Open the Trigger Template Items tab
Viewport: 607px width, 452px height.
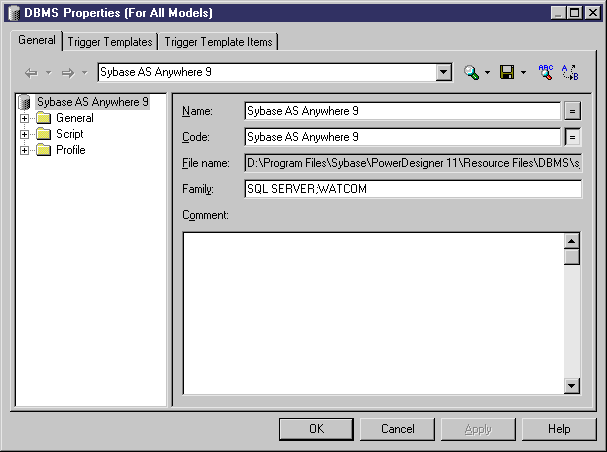218,42
